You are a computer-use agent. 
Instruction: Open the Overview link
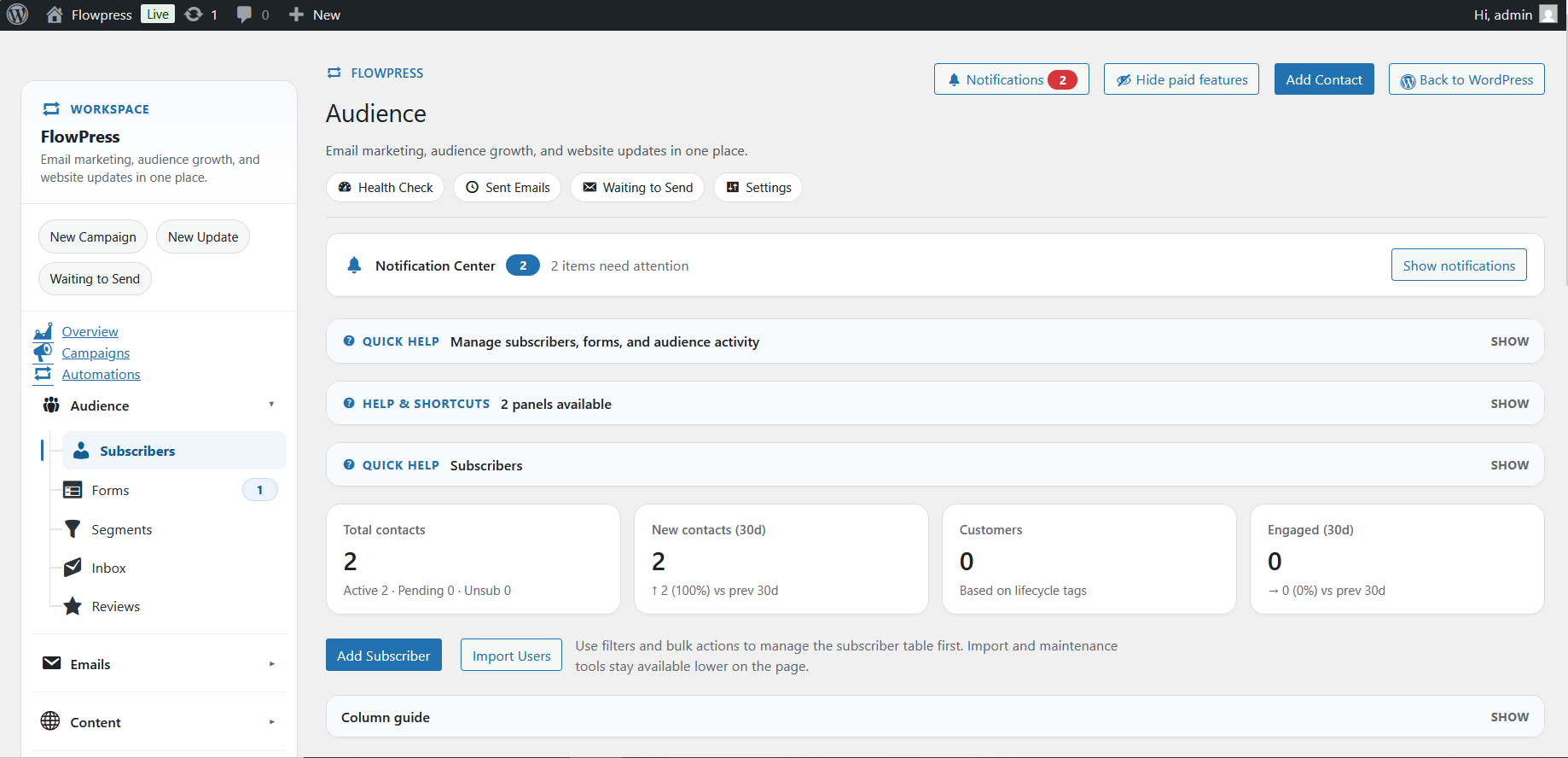(90, 331)
